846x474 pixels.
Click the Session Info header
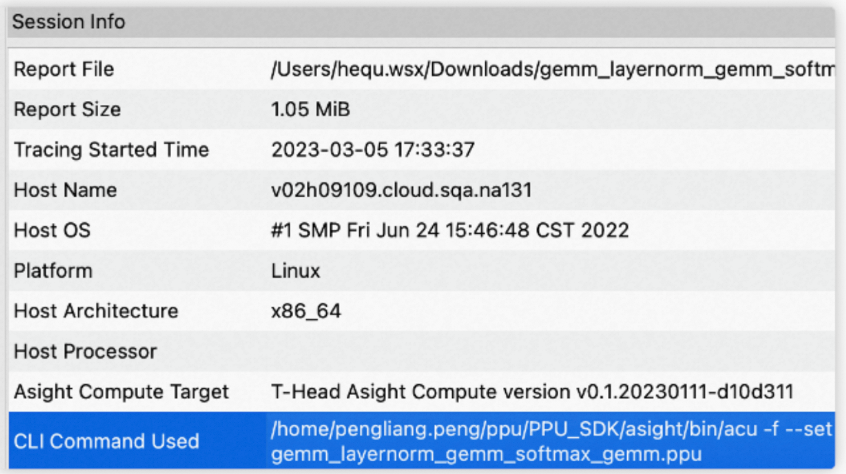[x=69, y=21]
